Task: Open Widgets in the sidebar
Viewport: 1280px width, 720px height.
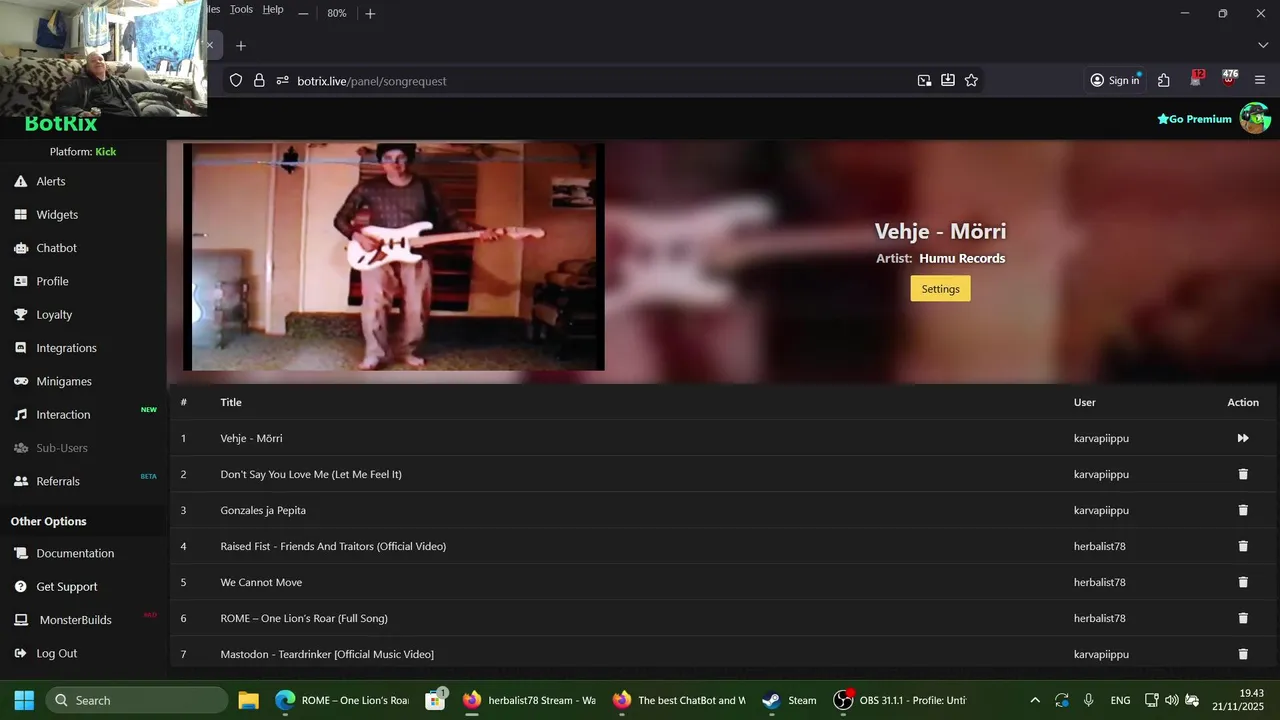Action: 57,215
